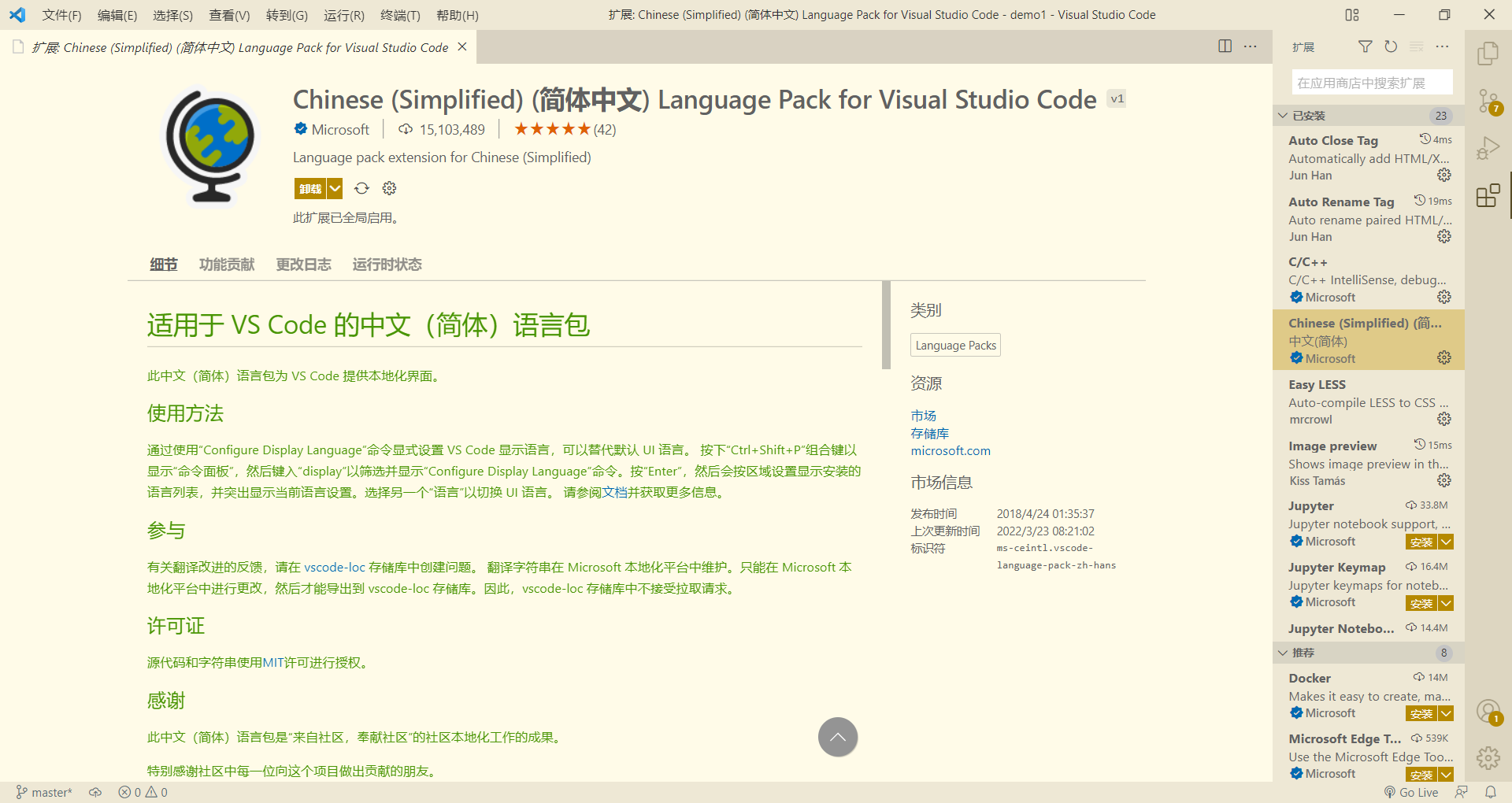Customize layout icon in title bar
Image resolution: width=1512 pixels, height=803 pixels.
[x=1352, y=15]
